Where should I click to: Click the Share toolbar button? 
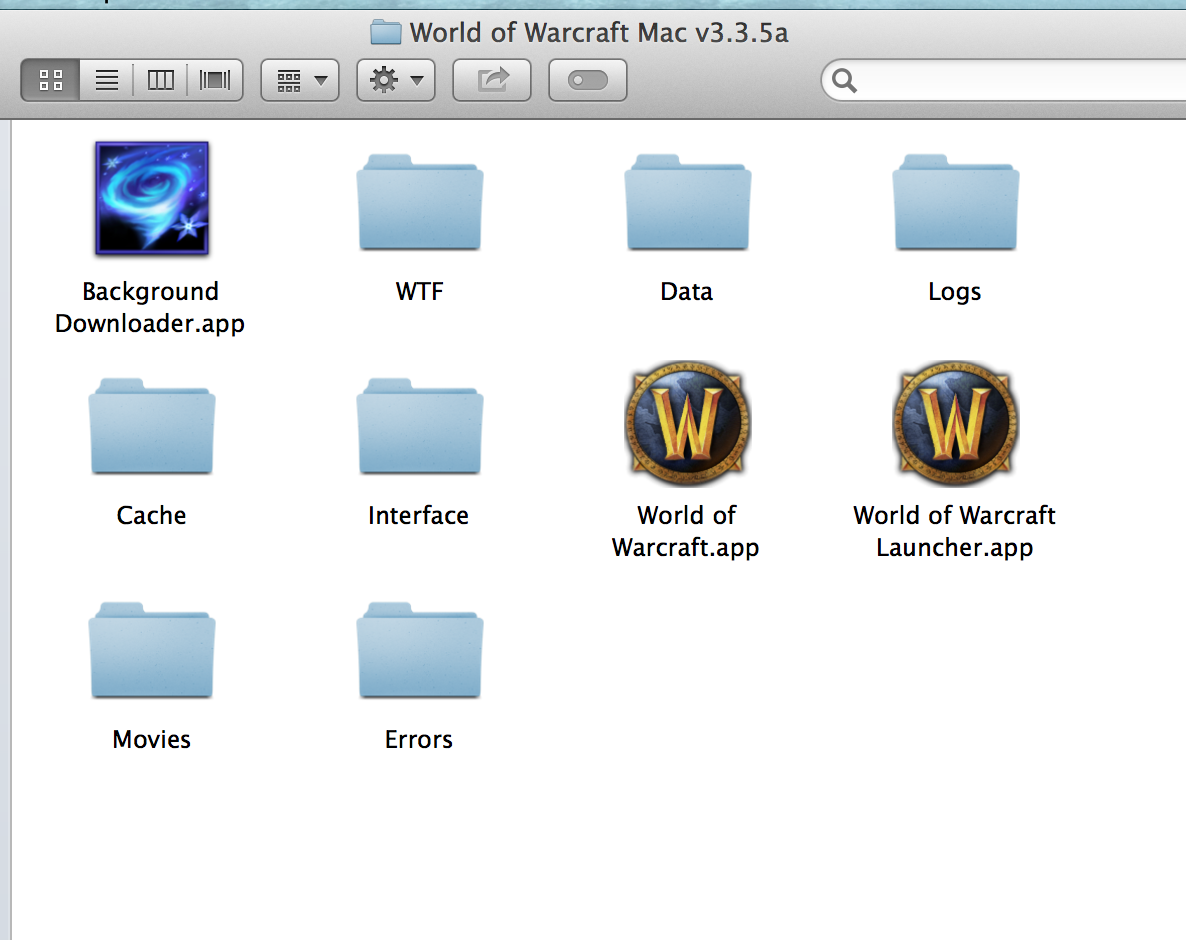(492, 80)
